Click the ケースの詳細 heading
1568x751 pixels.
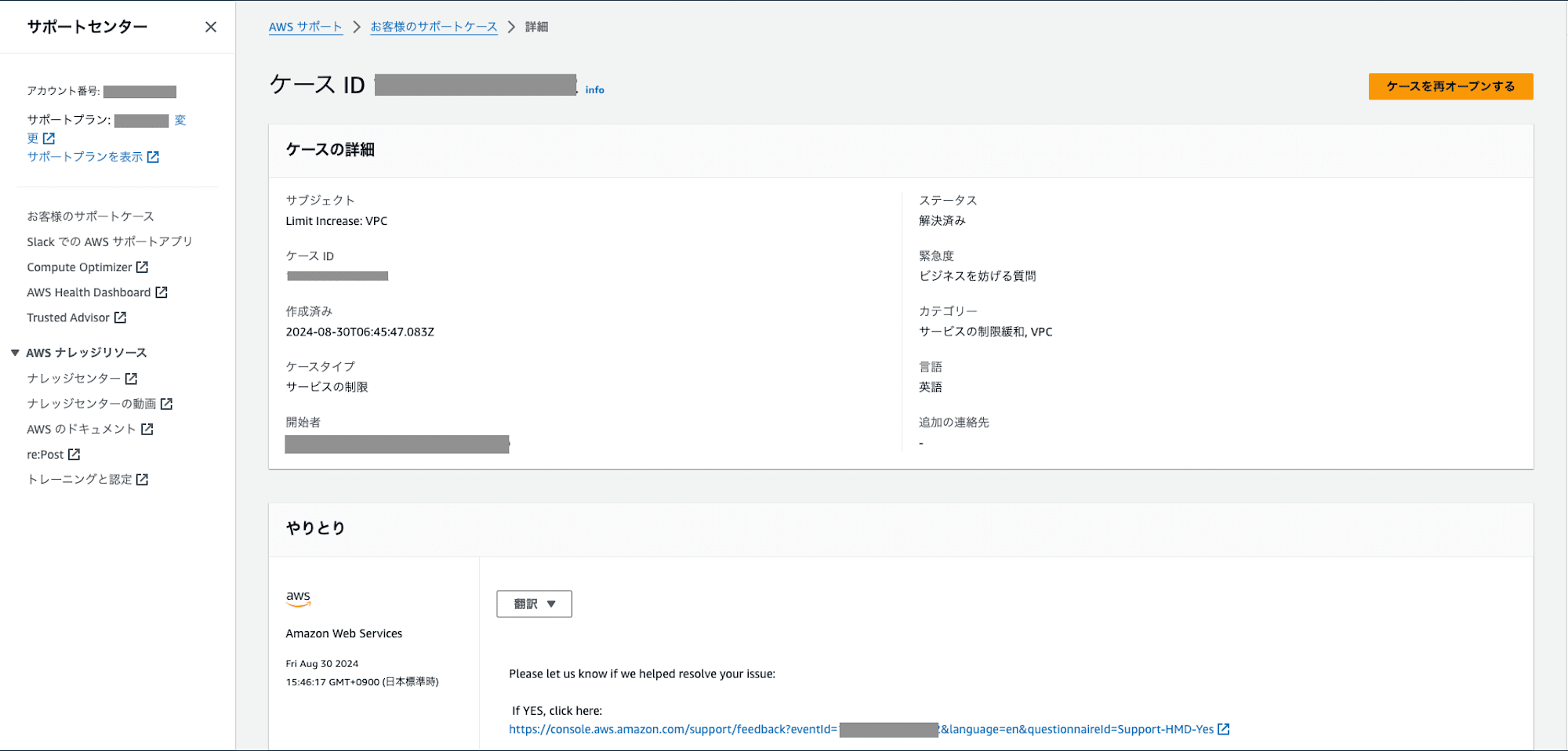tap(330, 150)
